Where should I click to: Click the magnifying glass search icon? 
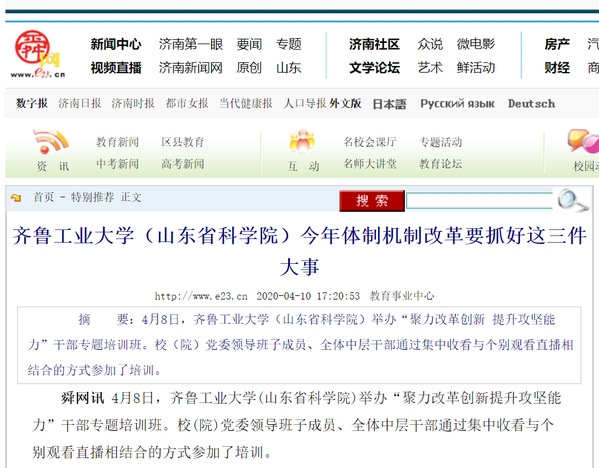[x=572, y=200]
